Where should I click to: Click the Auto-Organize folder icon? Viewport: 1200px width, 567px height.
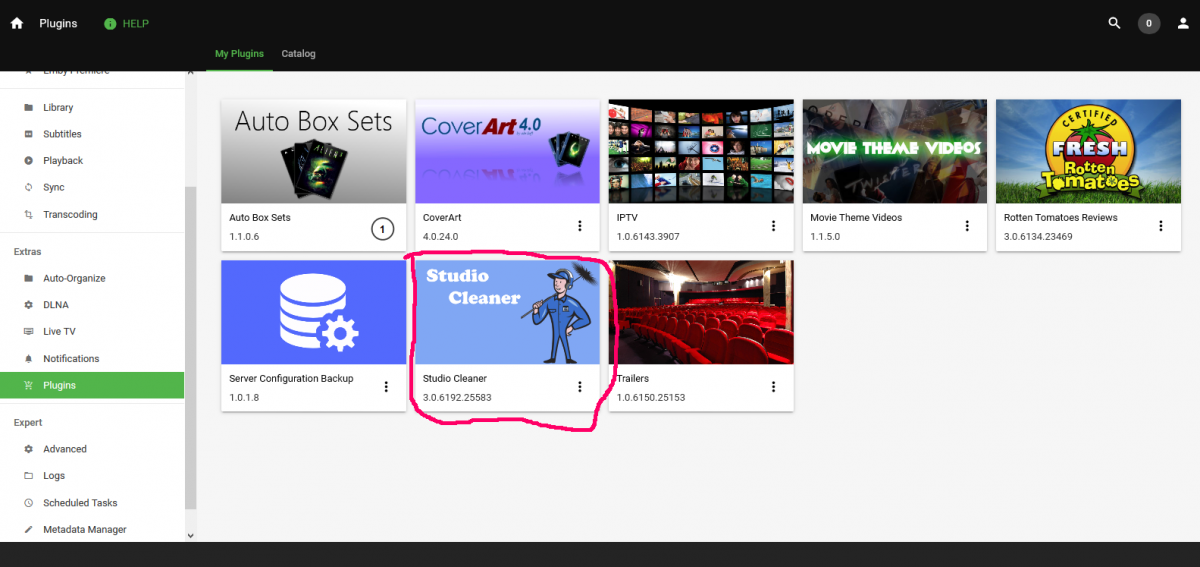pyautogui.click(x=28, y=278)
